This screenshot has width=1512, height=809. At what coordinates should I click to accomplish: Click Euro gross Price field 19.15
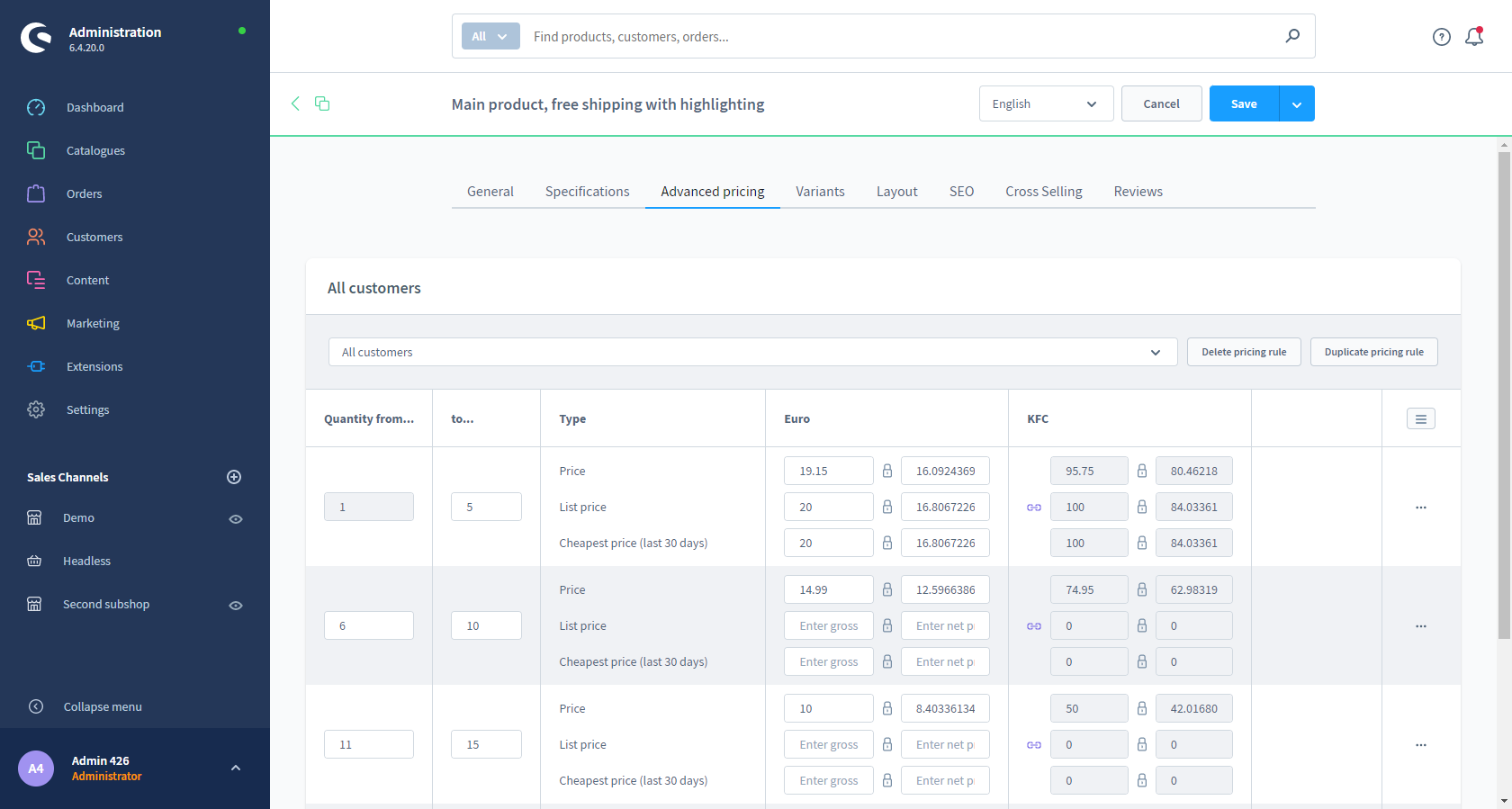click(828, 471)
